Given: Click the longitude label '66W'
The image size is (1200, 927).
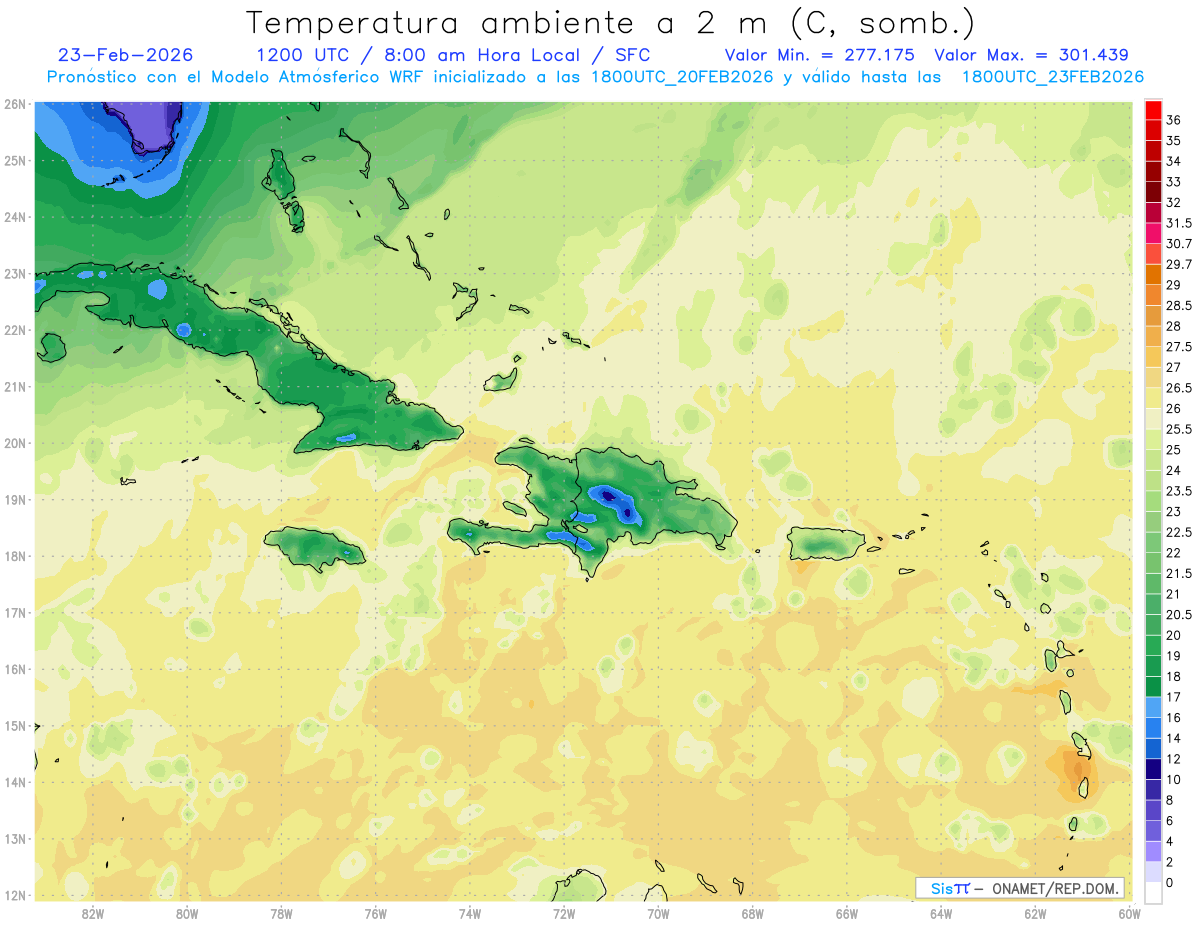Looking at the screenshot, I should coord(847,913).
